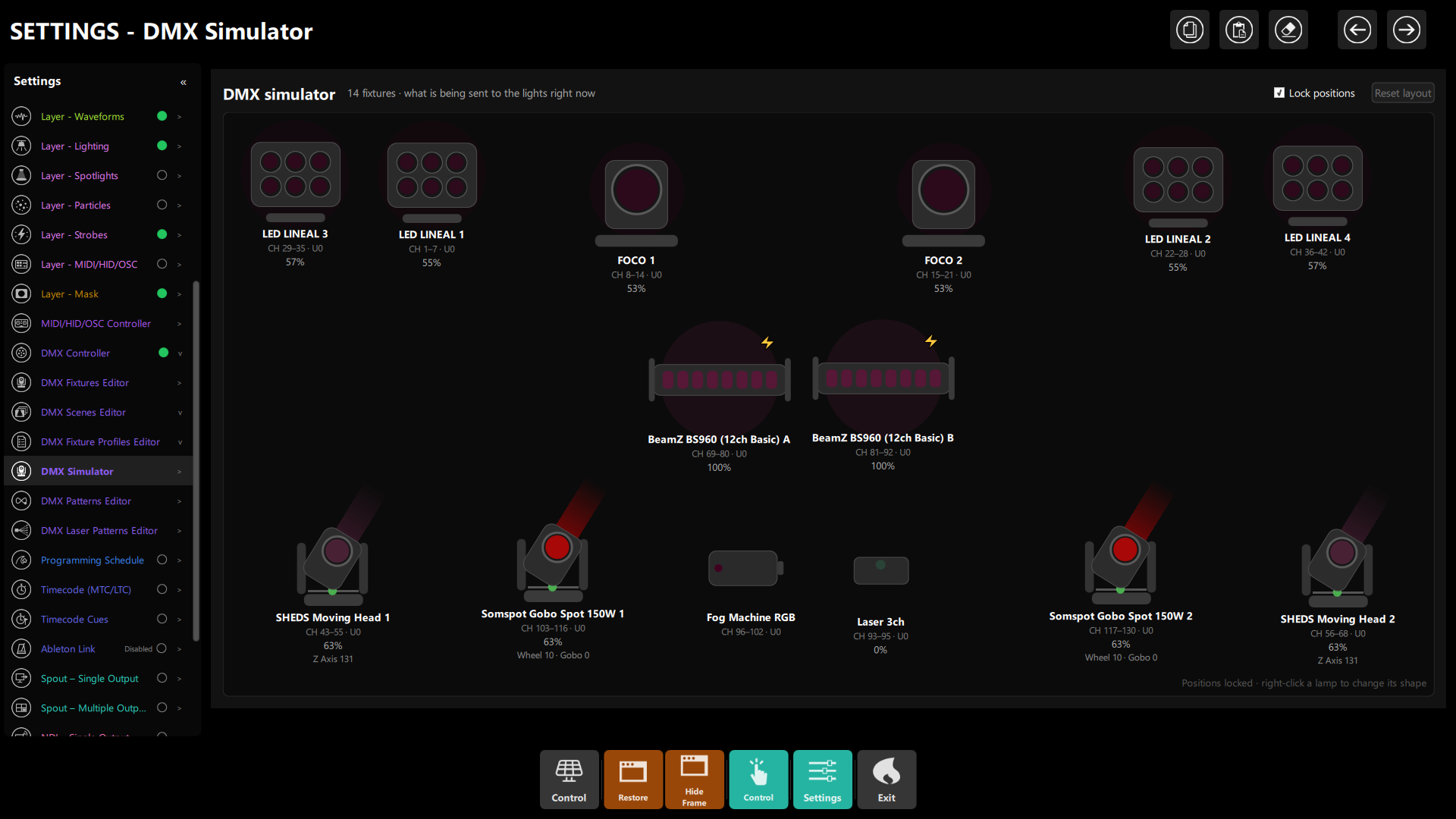Image resolution: width=1456 pixels, height=819 pixels.
Task: Expand the DMX Controller chevron
Action: pyautogui.click(x=180, y=353)
